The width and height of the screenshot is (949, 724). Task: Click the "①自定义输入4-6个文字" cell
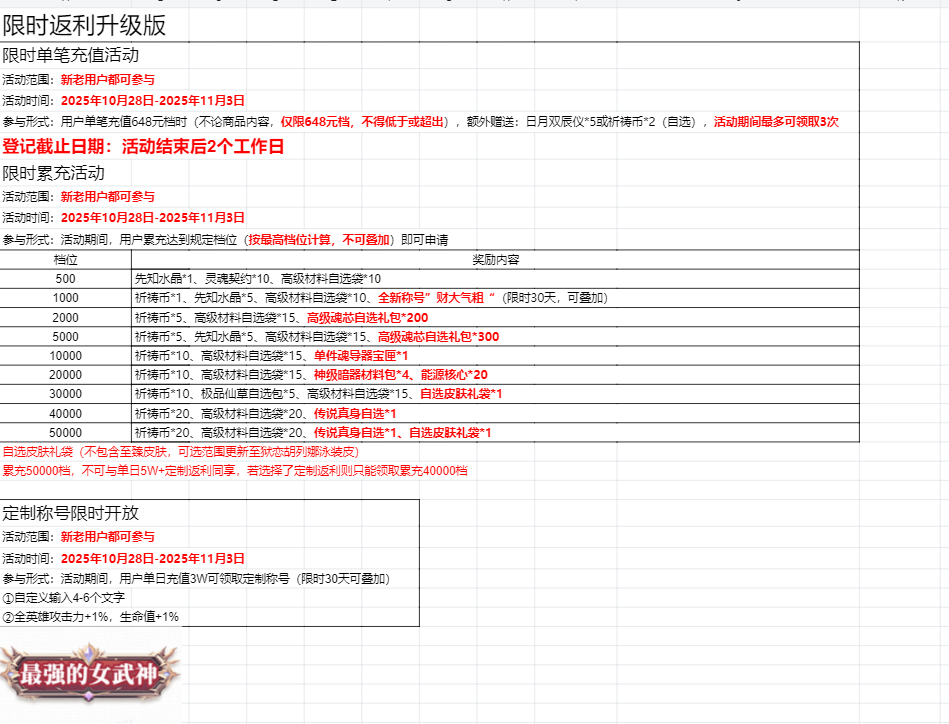64,598
